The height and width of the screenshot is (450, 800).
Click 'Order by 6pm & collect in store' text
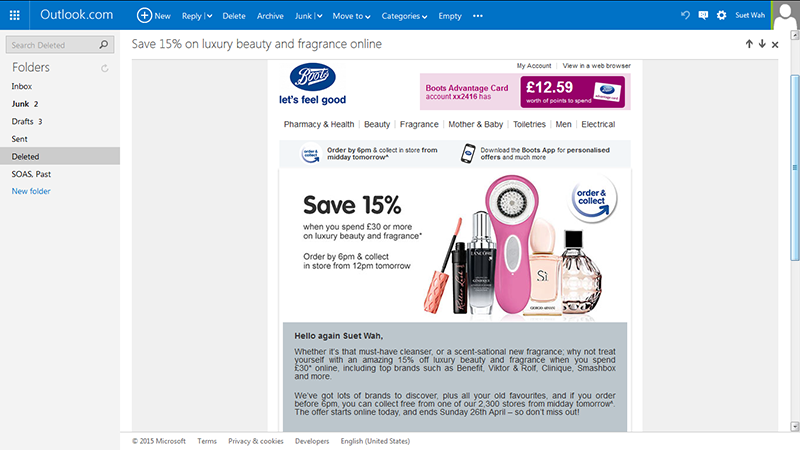click(382, 154)
